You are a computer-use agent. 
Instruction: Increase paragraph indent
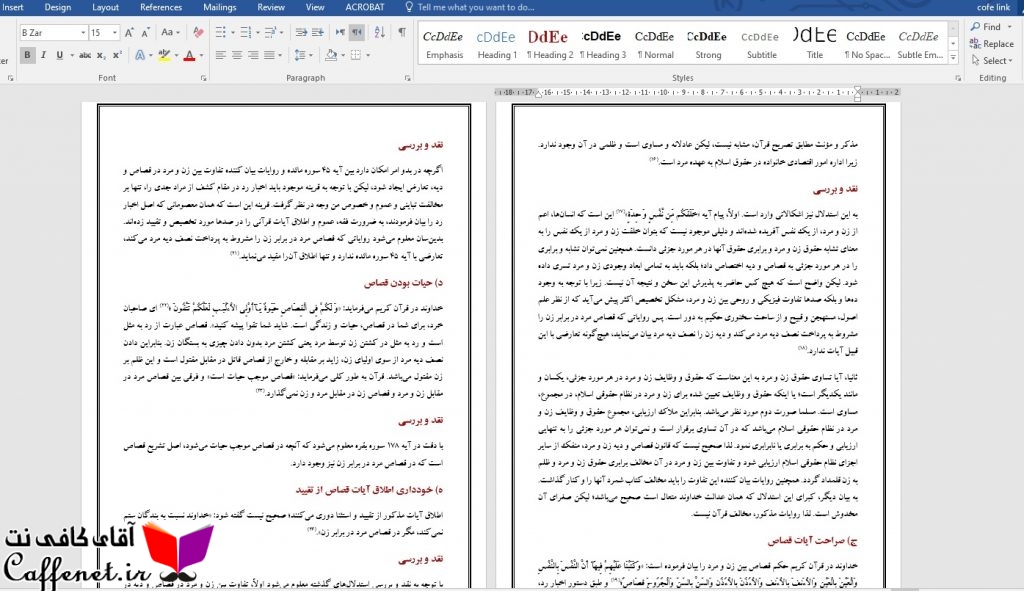(317, 32)
